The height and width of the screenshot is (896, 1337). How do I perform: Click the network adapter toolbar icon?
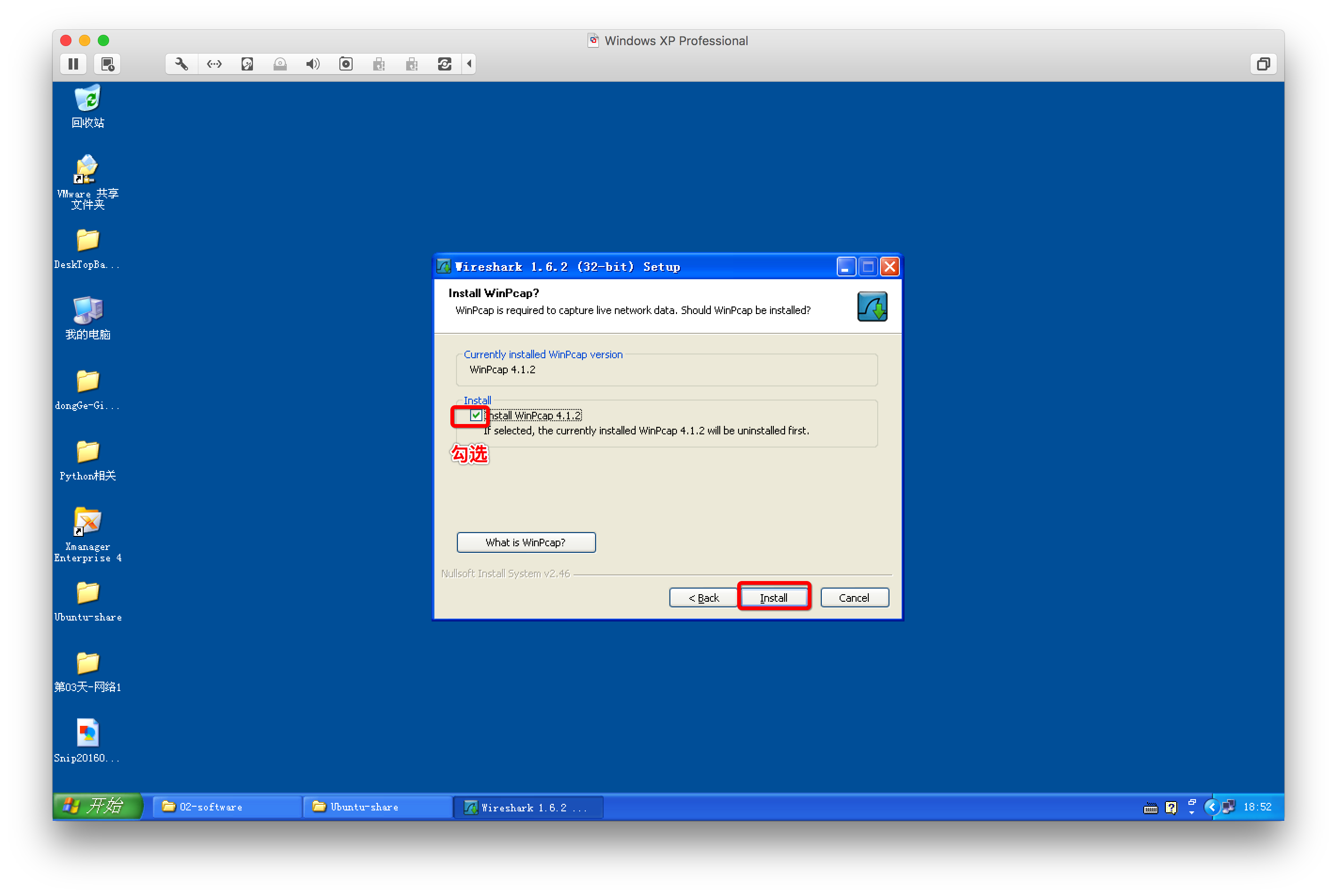[214, 64]
